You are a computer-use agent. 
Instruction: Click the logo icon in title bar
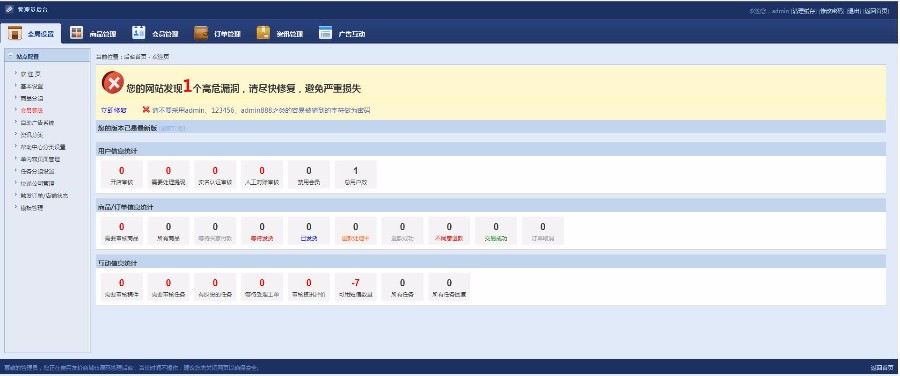click(9, 9)
